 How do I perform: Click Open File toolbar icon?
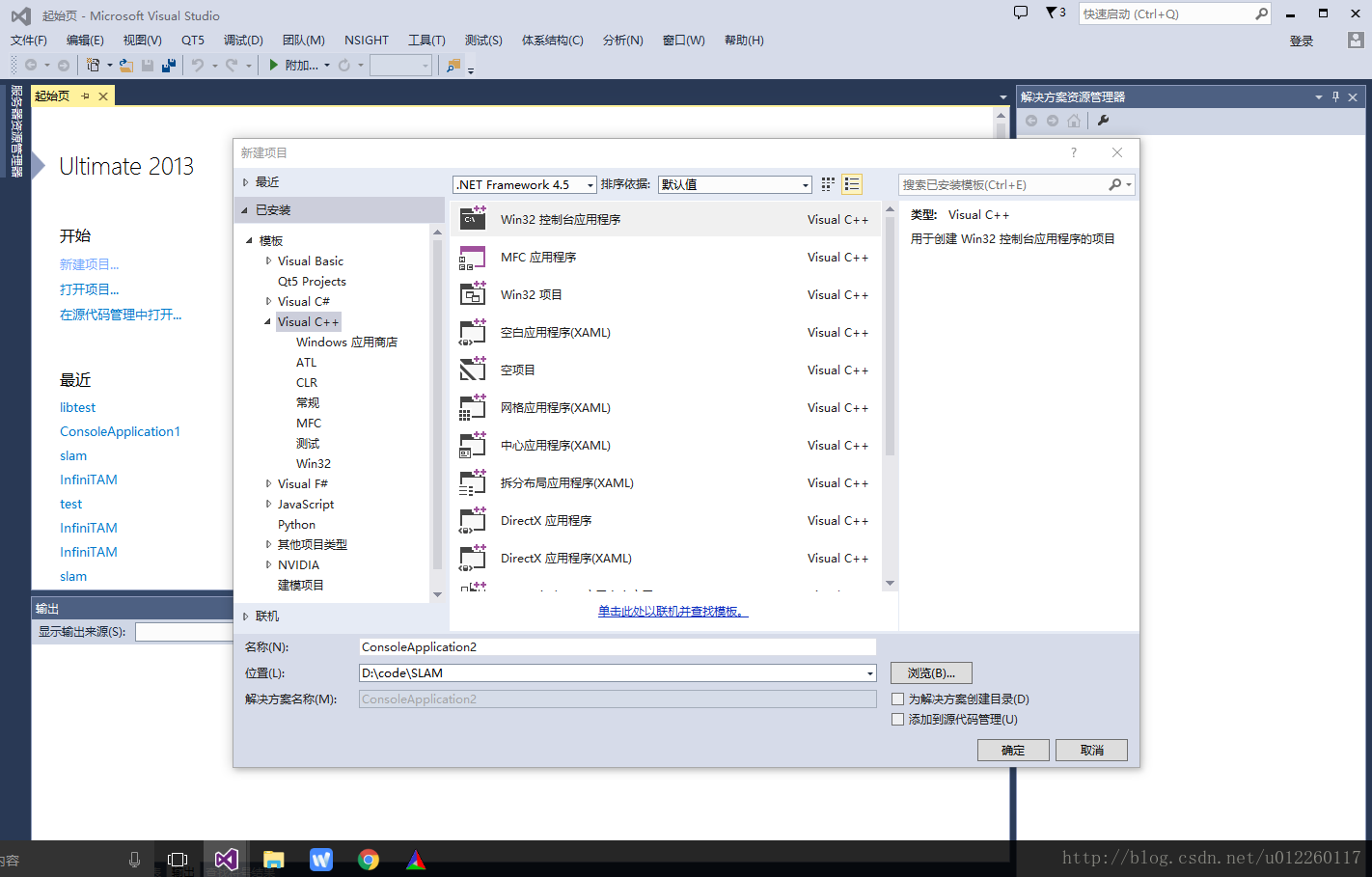click(126, 65)
